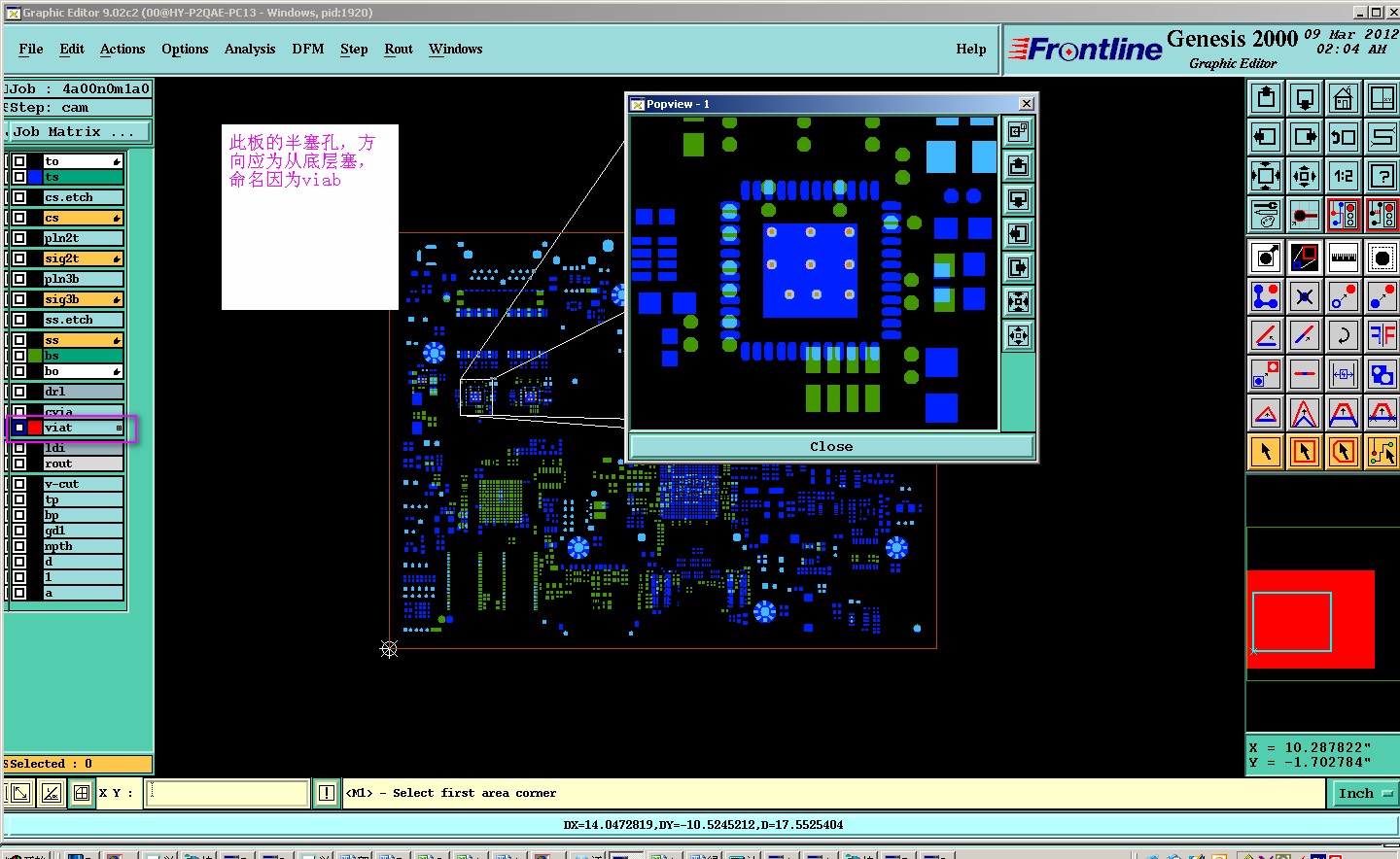Click the previous view undo-zoom icon

coord(1343,137)
